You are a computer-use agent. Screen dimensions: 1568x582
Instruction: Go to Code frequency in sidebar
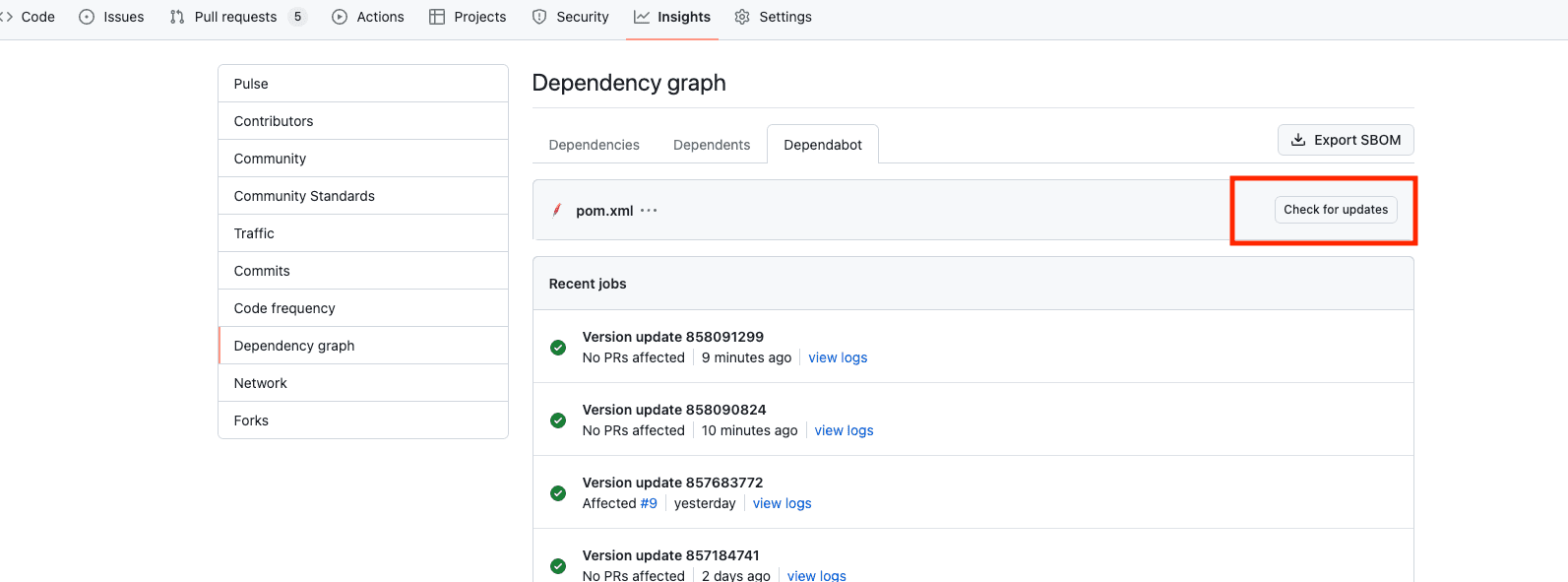pyautogui.click(x=284, y=308)
